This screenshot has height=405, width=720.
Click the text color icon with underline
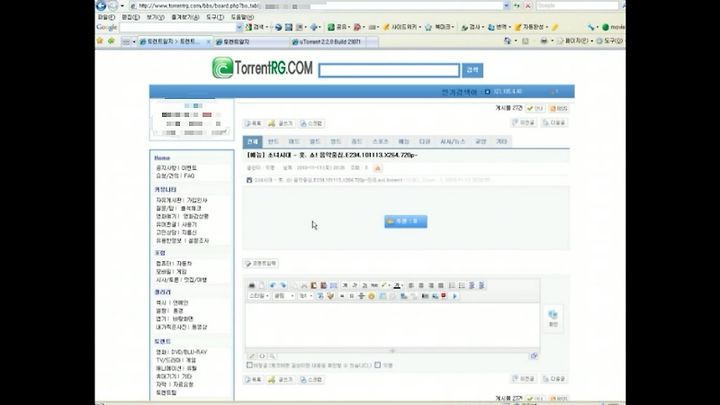397,285
